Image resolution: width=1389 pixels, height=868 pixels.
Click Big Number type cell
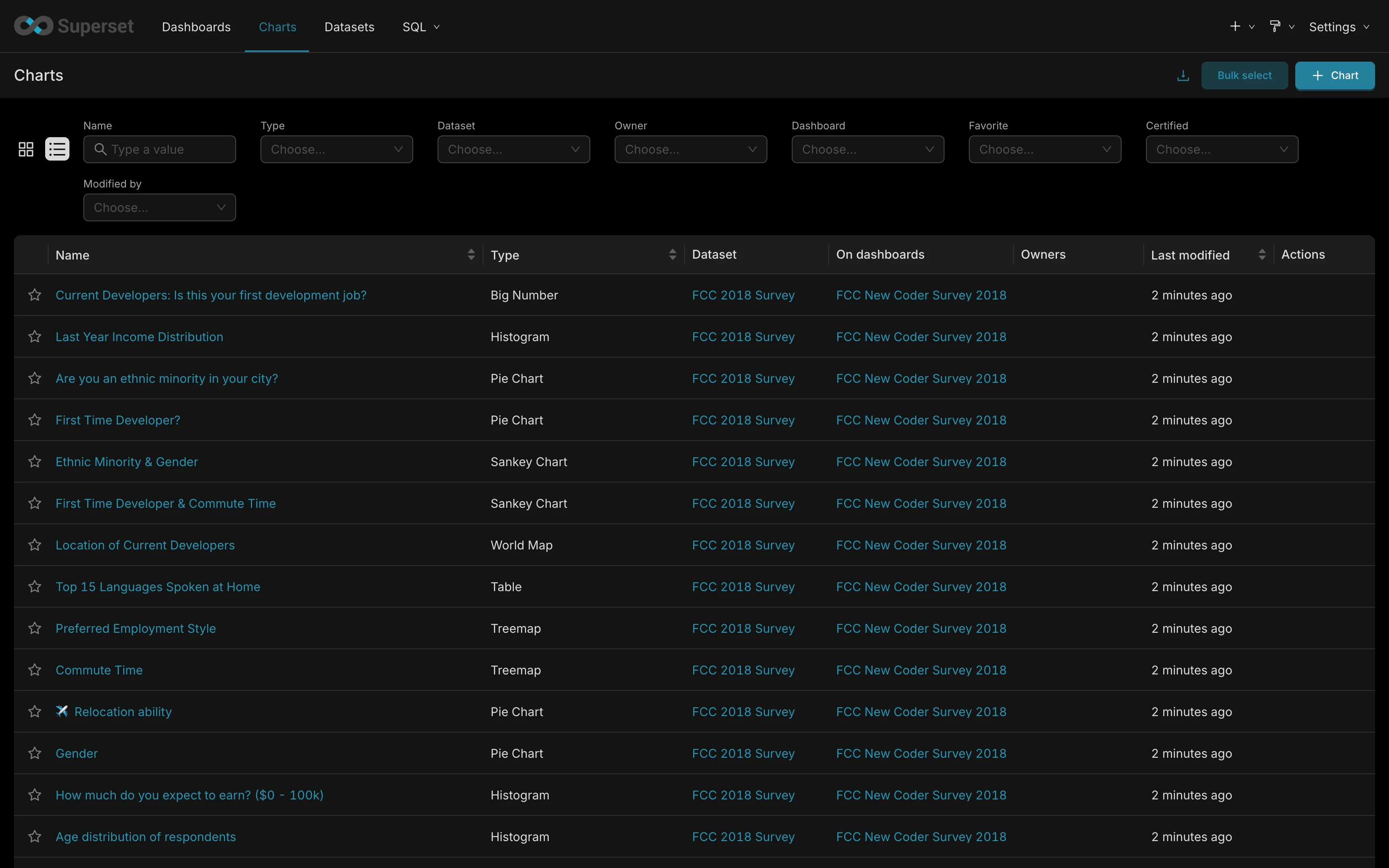coord(524,295)
